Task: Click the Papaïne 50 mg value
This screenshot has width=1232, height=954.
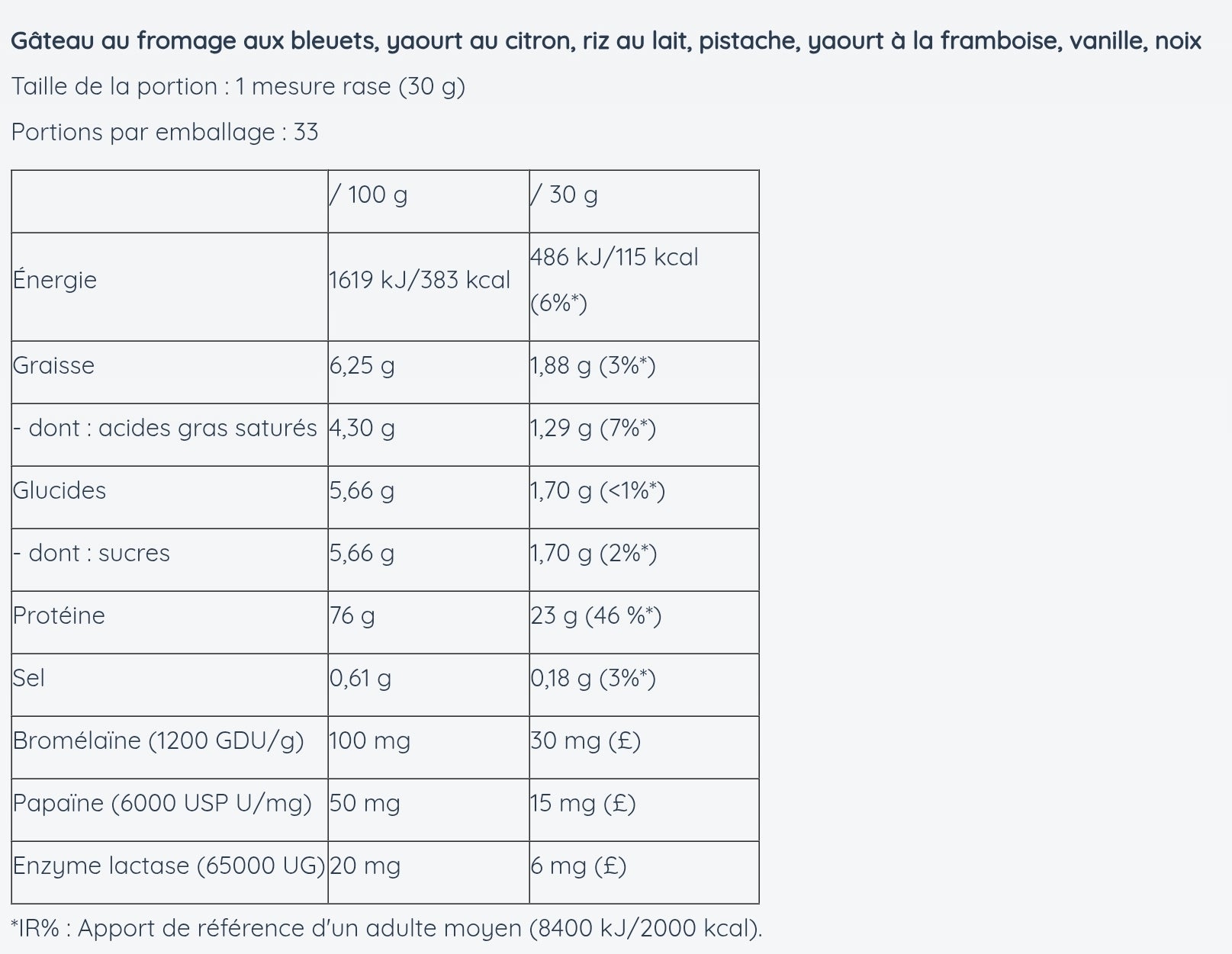Action: (365, 803)
